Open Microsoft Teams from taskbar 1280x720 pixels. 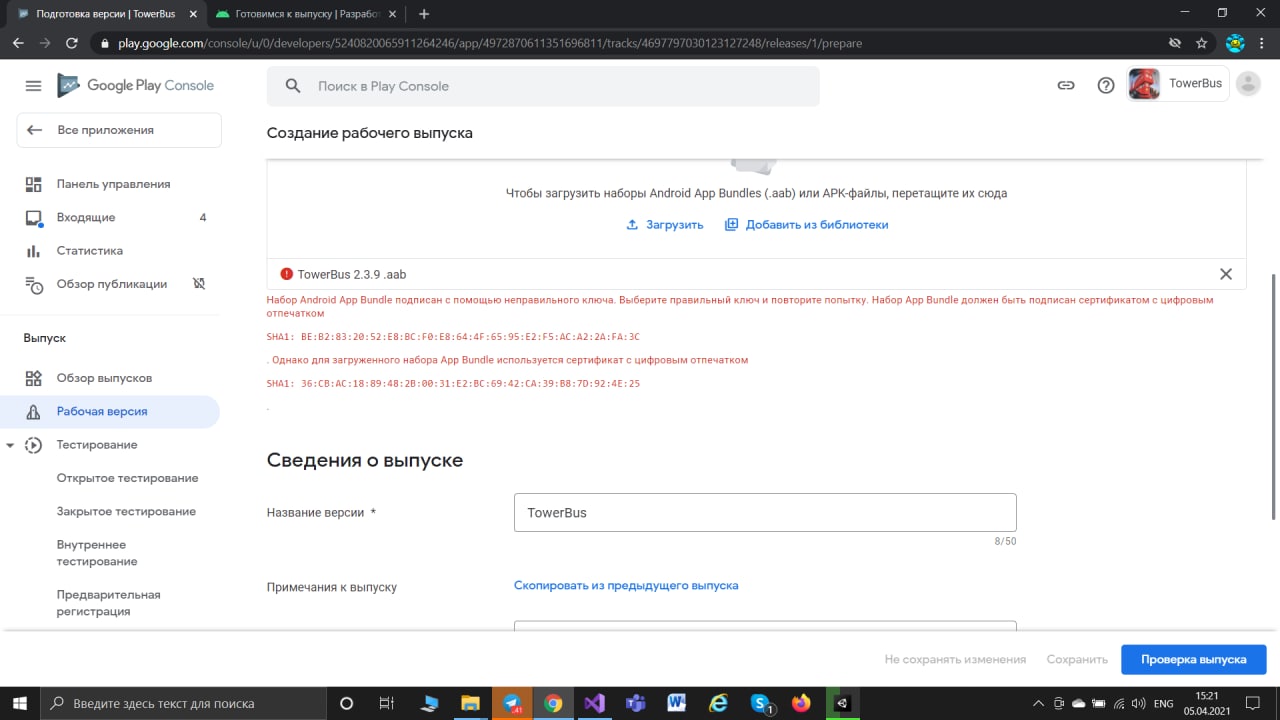[635, 703]
